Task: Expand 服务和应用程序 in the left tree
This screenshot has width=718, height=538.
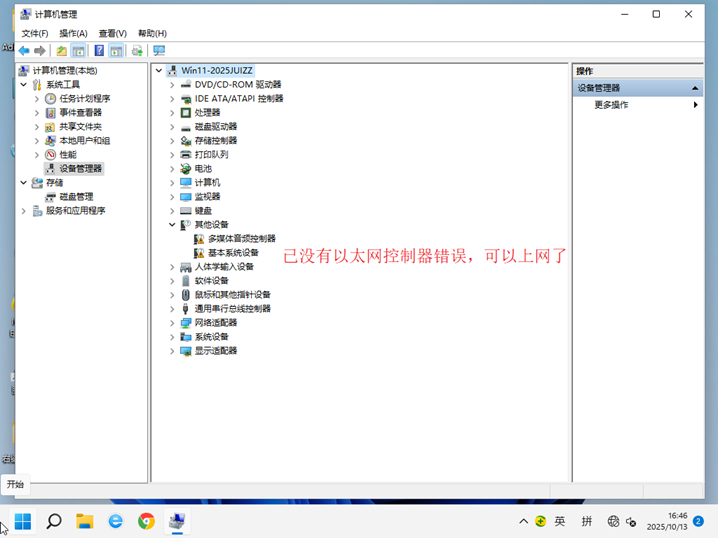Action: click(x=24, y=211)
